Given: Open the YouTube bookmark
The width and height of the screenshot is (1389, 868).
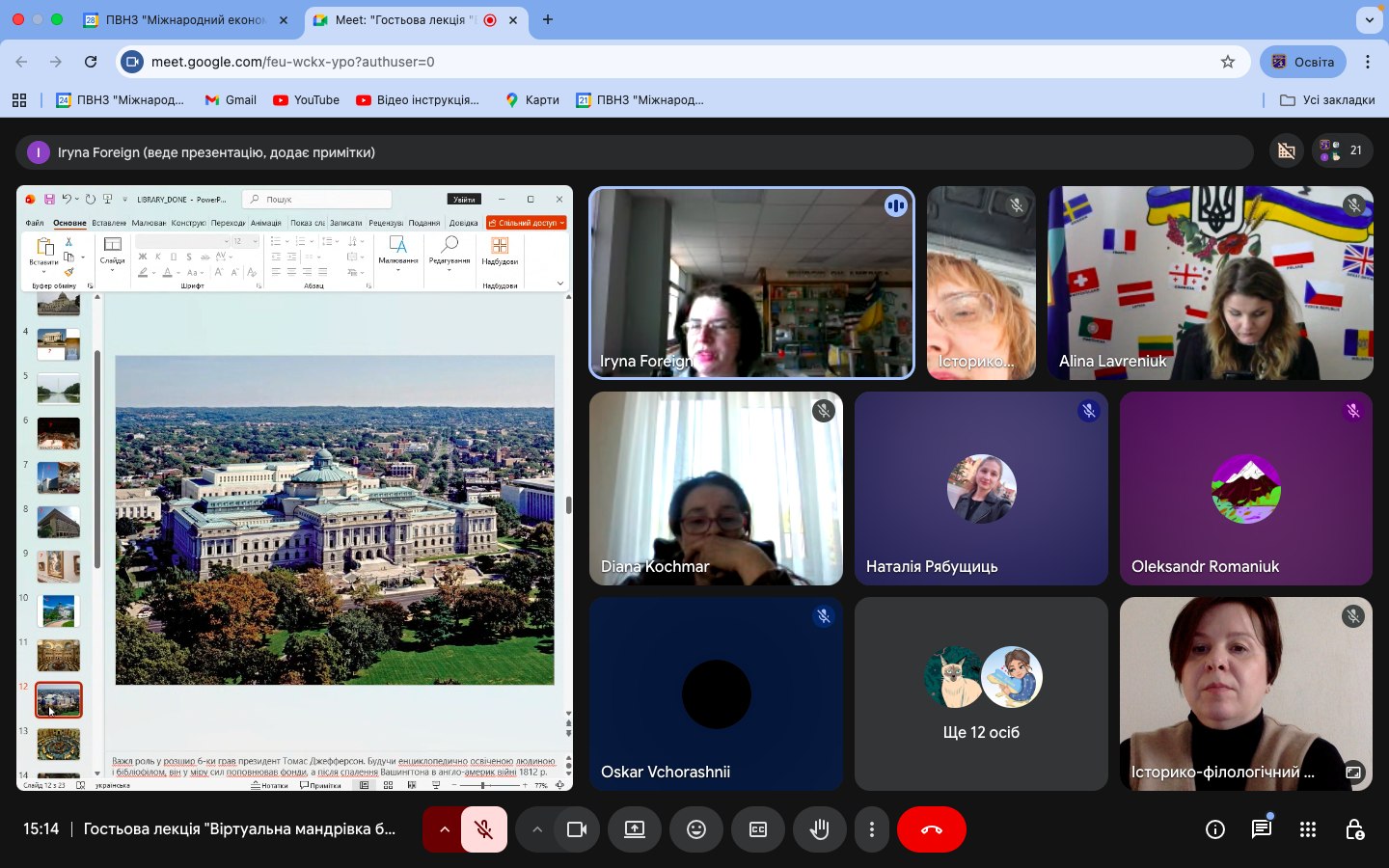Looking at the screenshot, I should coord(306,99).
